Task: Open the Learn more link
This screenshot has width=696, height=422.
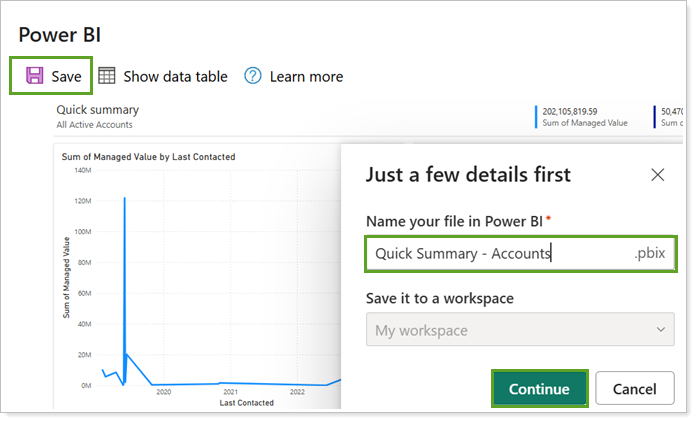Action: pos(306,76)
